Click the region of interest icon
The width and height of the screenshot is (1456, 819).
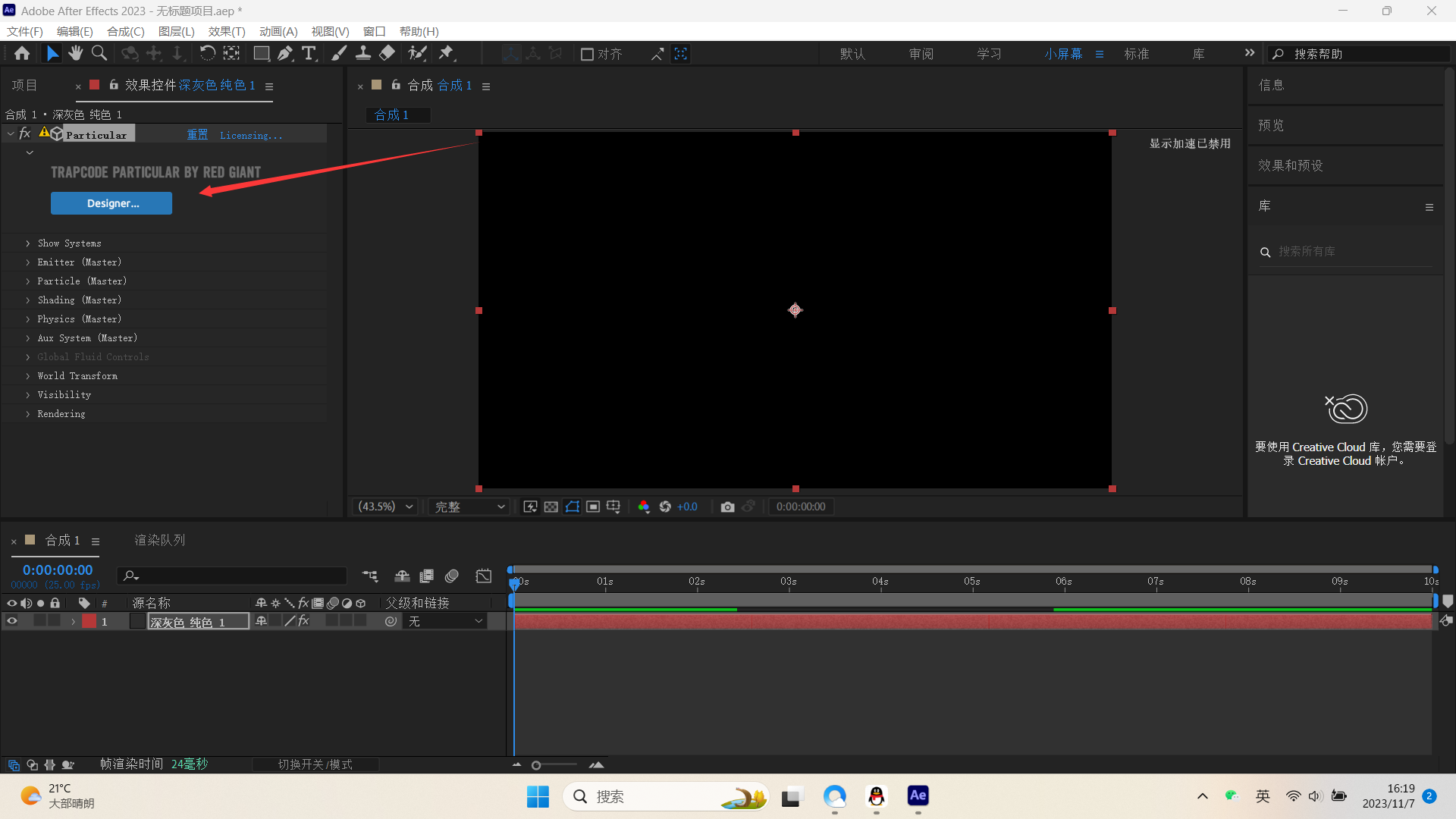tap(593, 507)
